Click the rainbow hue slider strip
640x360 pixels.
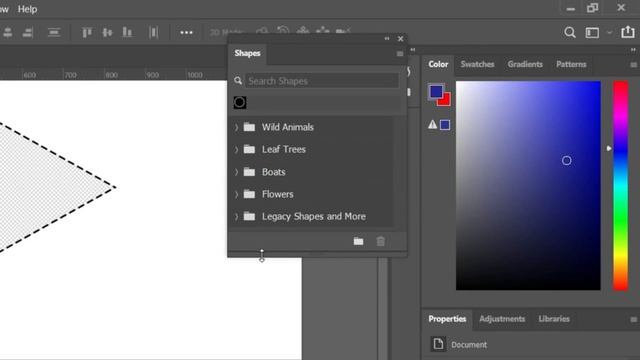pos(620,186)
